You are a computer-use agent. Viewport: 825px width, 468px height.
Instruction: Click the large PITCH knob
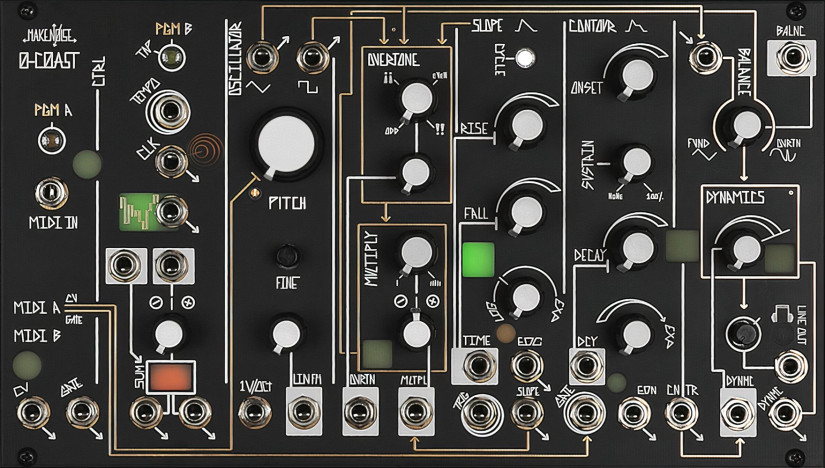(286, 144)
